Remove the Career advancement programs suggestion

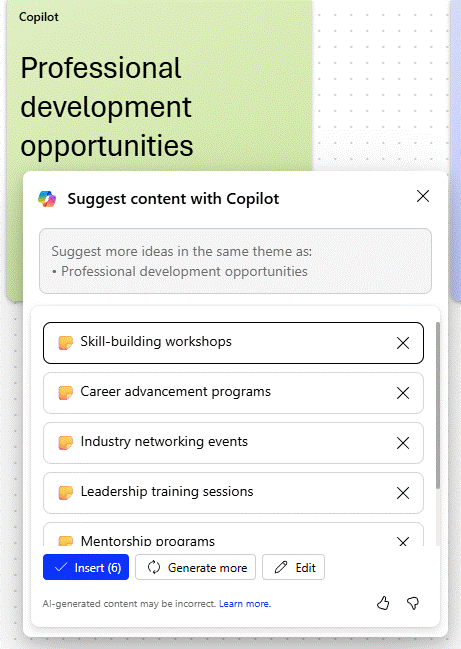[403, 393]
